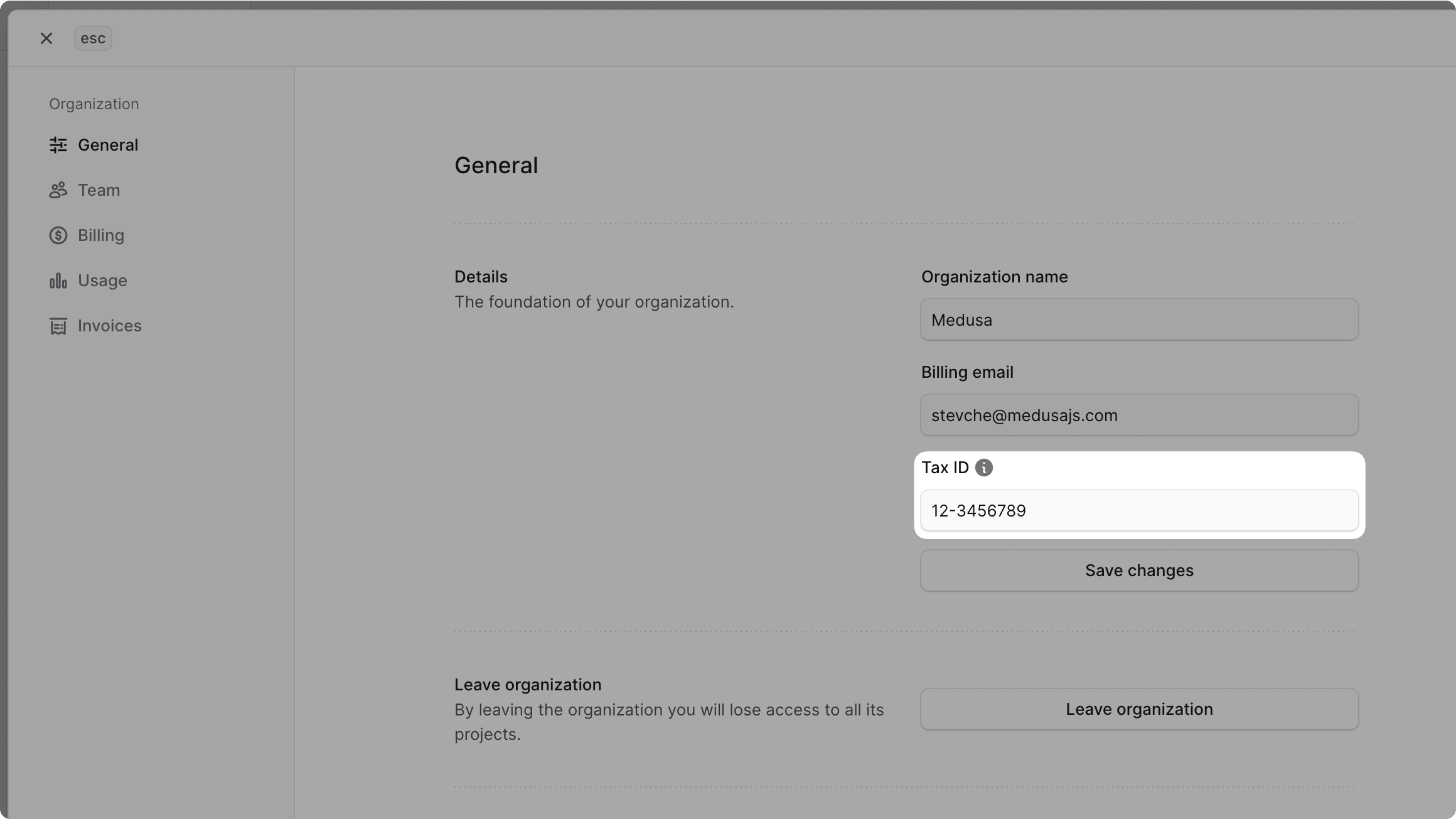Click the Usage bar chart icon
Viewport: 1456px width, 819px height.
click(x=58, y=281)
